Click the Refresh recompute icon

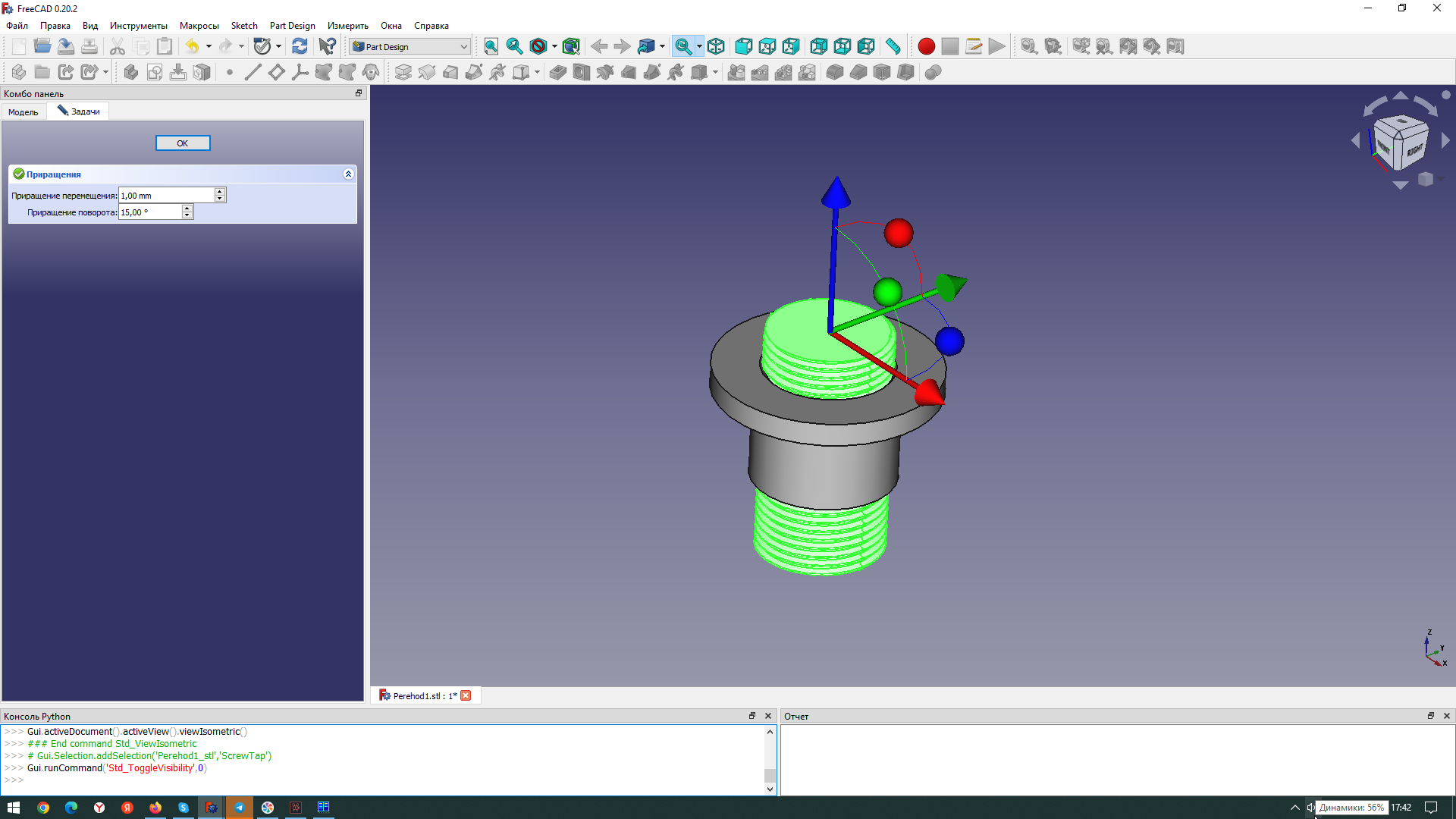click(300, 46)
